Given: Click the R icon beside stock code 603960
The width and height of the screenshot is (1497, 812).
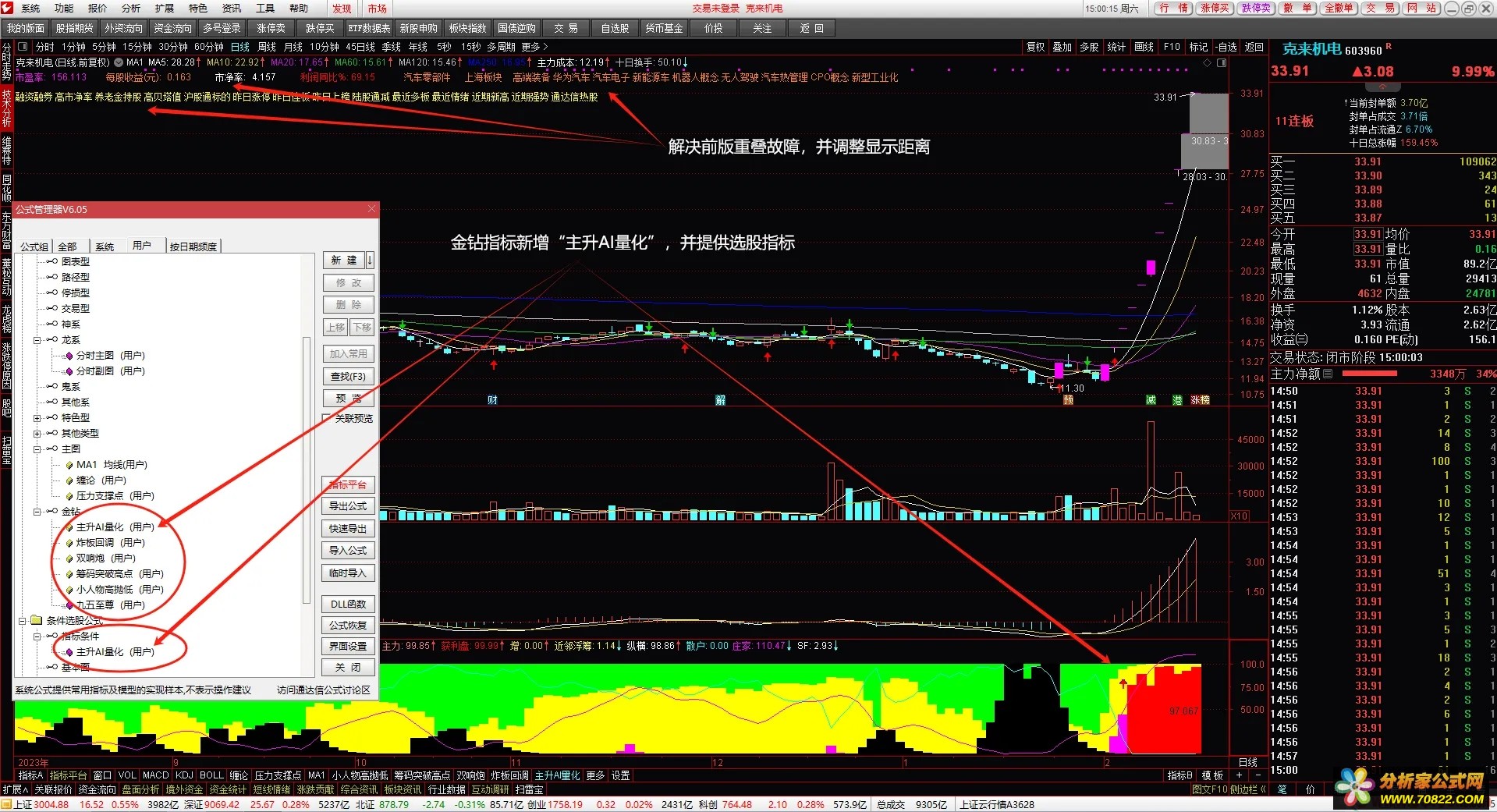Looking at the screenshot, I should 1389,47.
